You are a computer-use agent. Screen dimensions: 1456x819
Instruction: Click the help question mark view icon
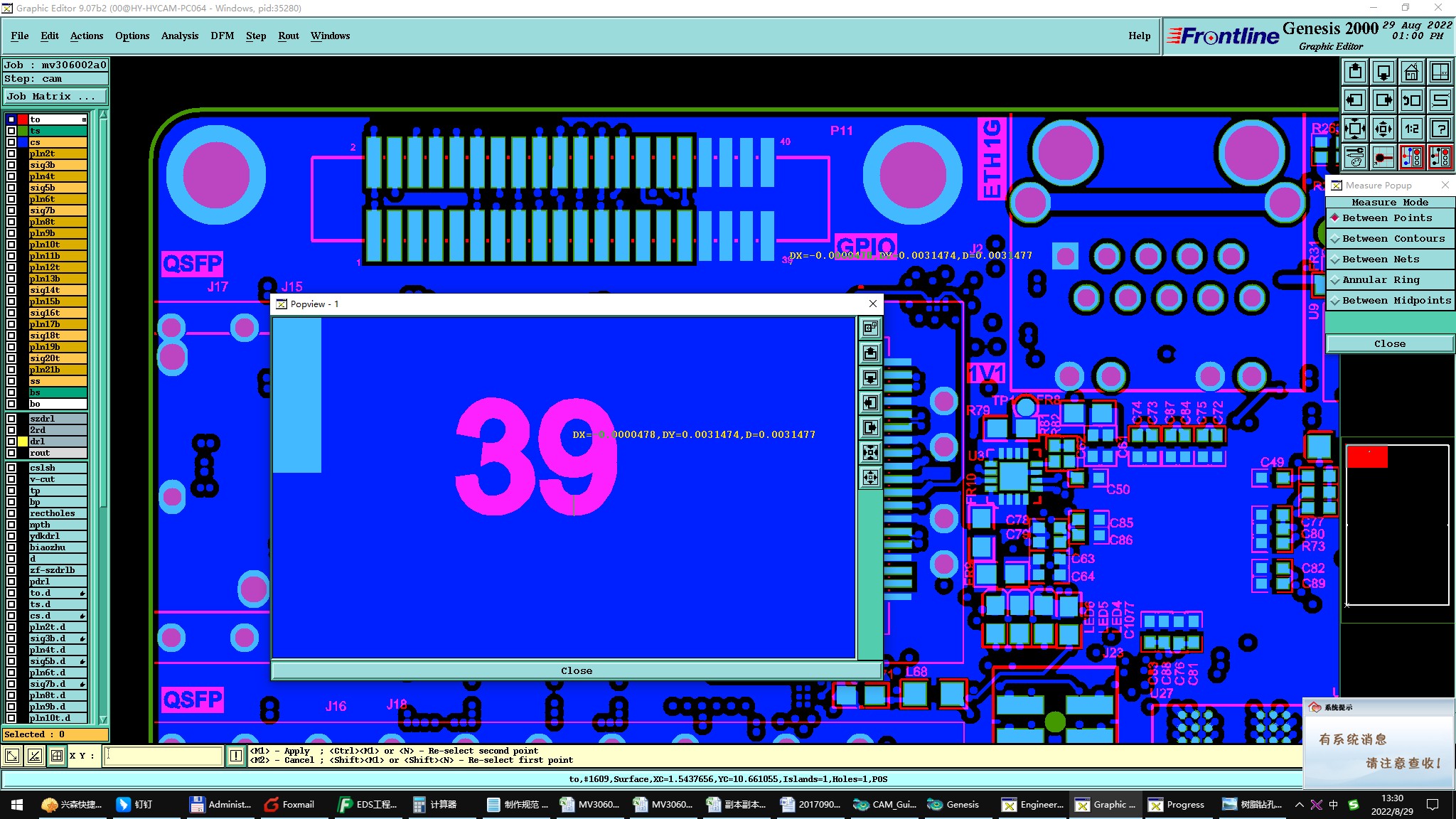pyautogui.click(x=1440, y=129)
